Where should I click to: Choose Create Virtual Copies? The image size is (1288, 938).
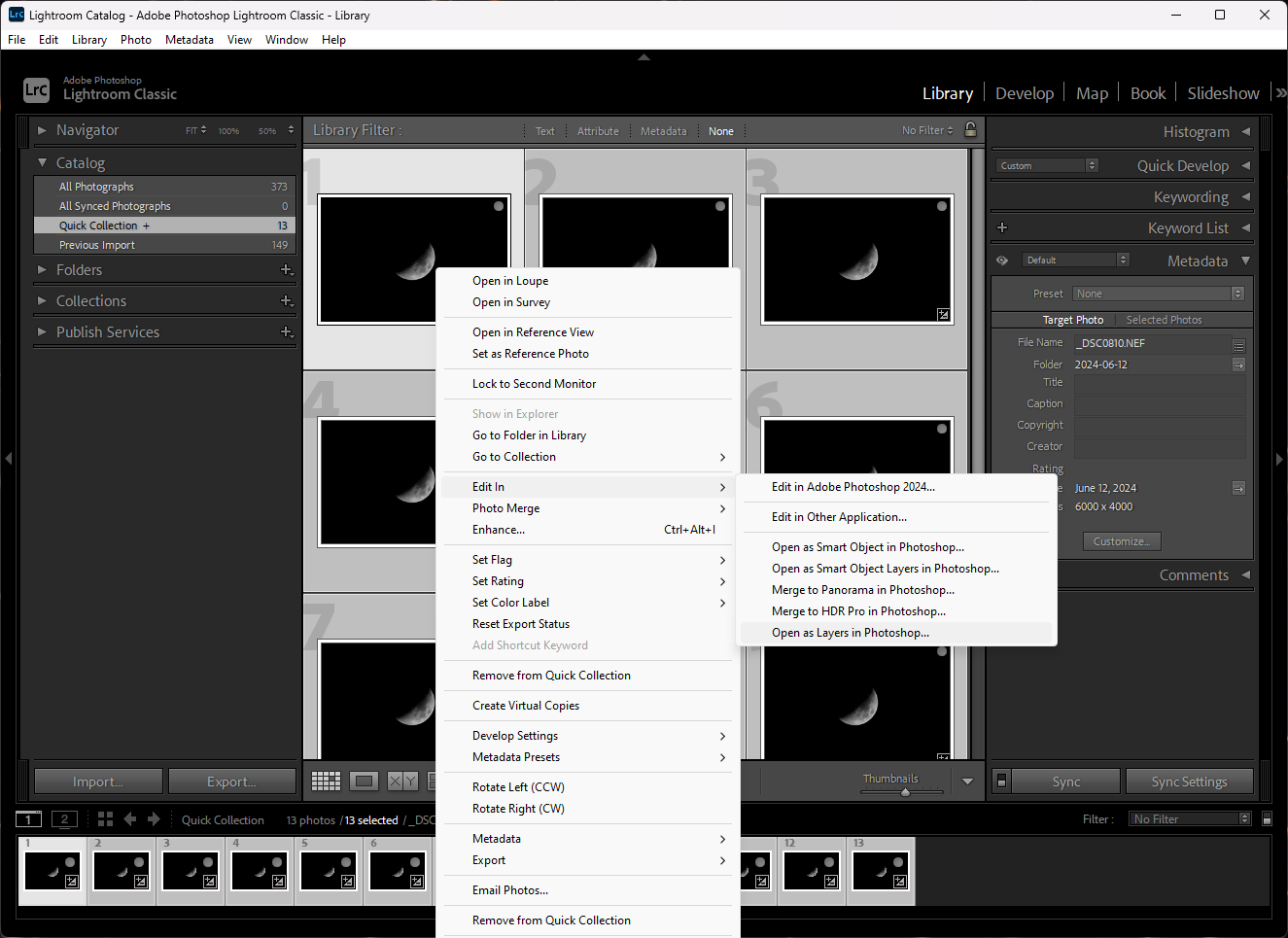tap(587, 706)
